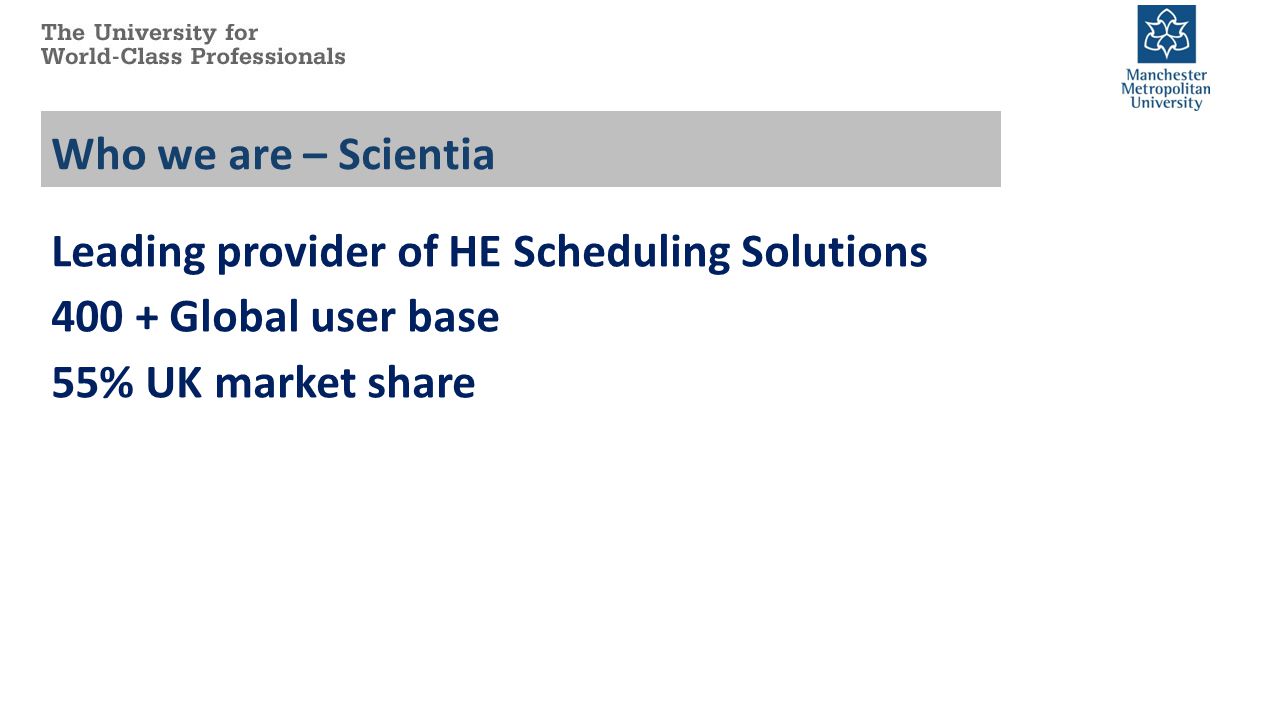Select the word 'Scientia' in title

[416, 154]
